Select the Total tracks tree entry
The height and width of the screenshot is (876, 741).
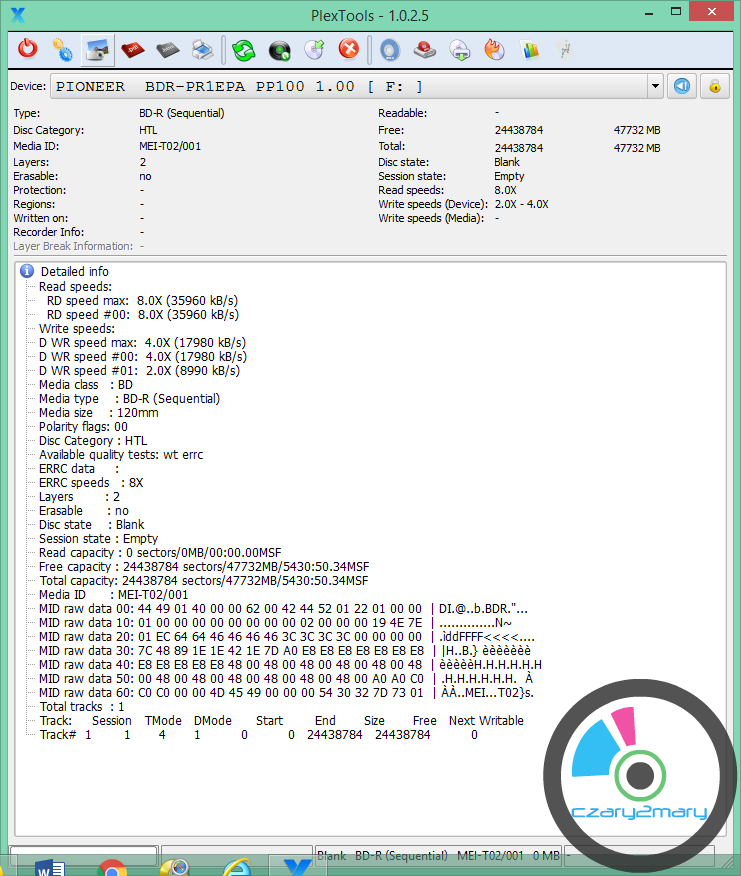[x=81, y=706]
